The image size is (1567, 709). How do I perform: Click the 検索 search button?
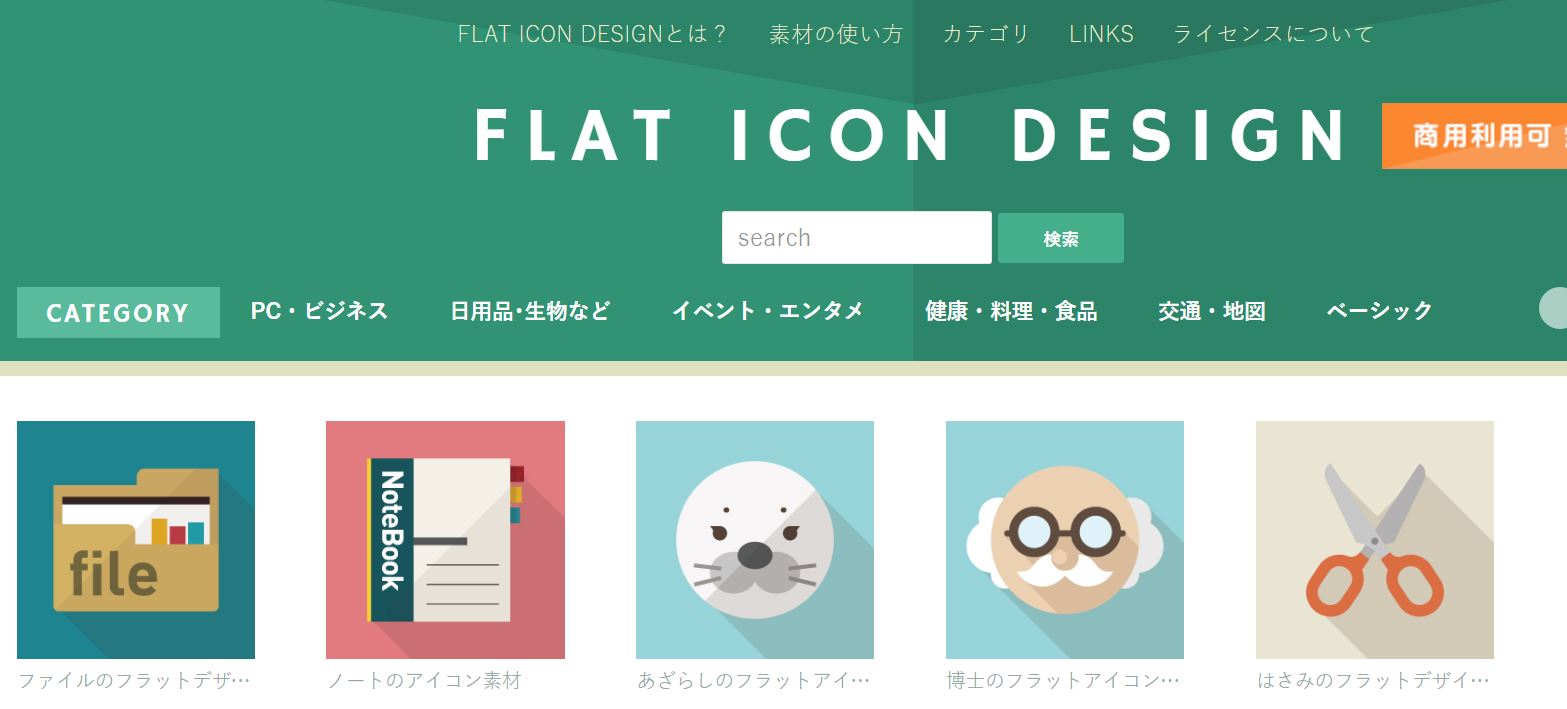point(1061,238)
